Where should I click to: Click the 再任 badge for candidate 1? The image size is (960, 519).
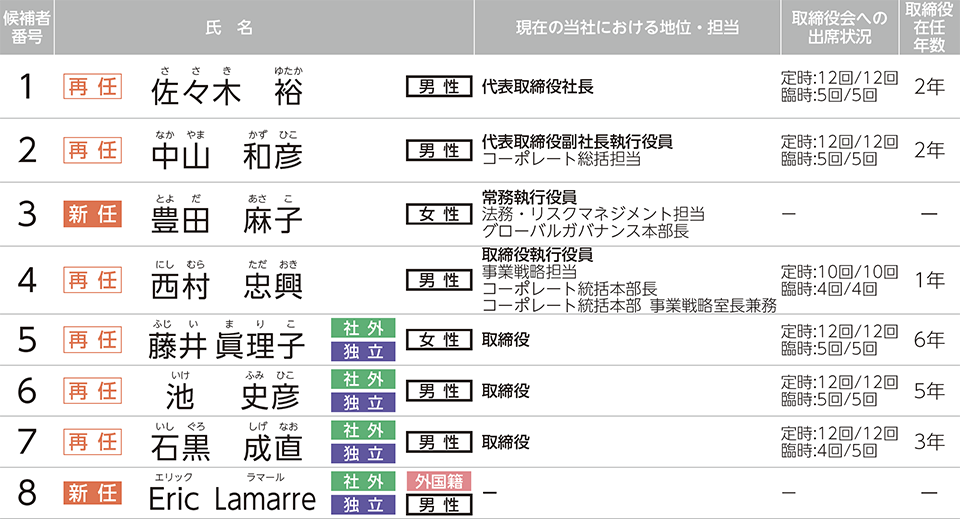pos(91,87)
